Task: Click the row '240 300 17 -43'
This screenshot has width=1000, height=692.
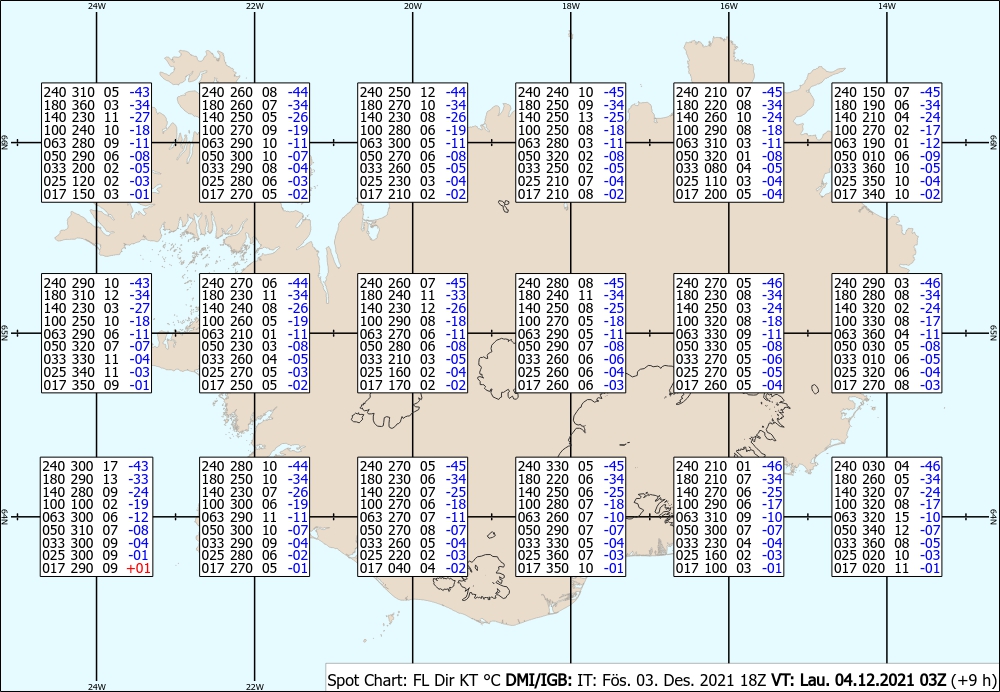Action: 96,466
